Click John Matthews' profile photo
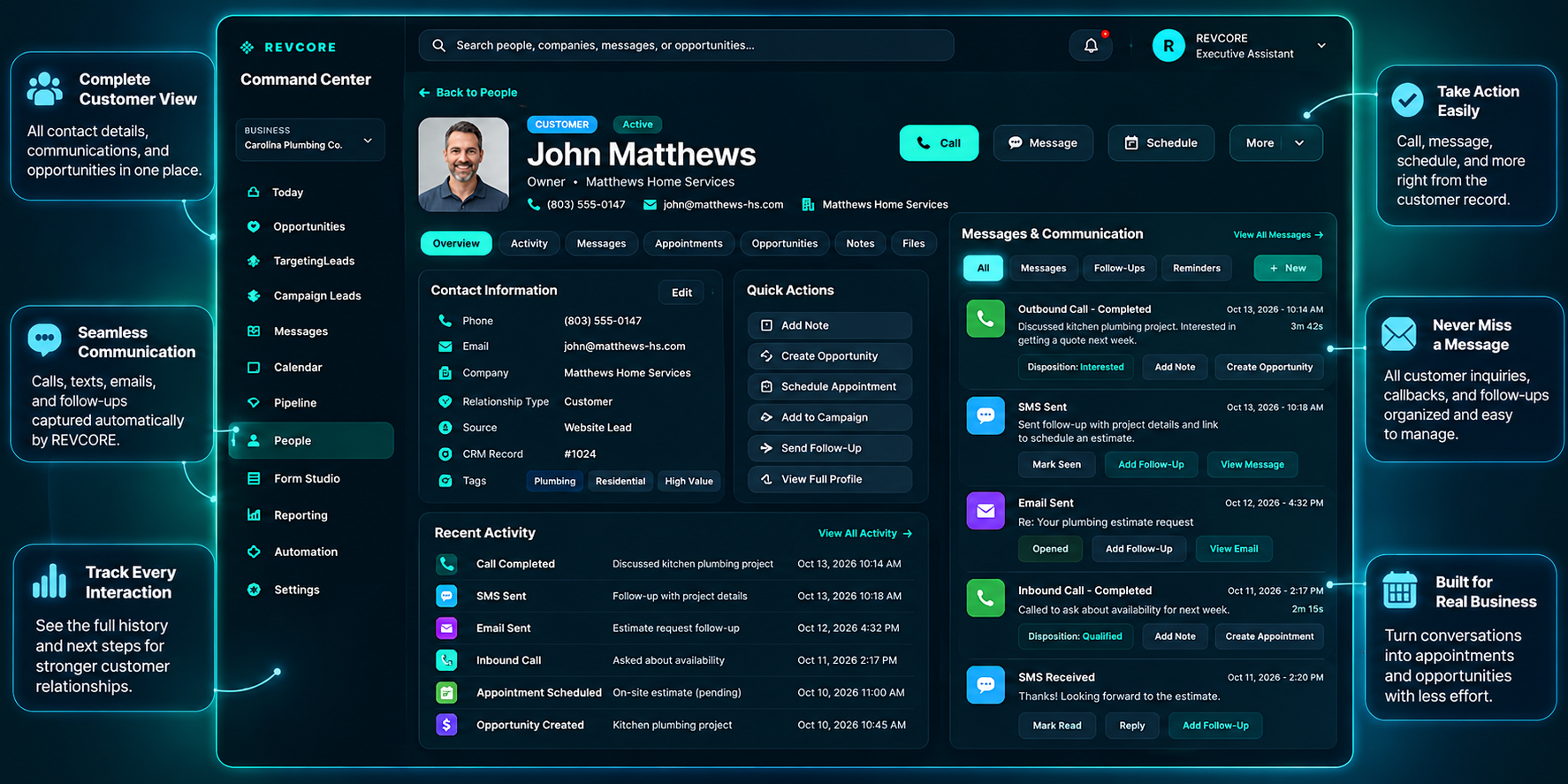 click(x=463, y=164)
